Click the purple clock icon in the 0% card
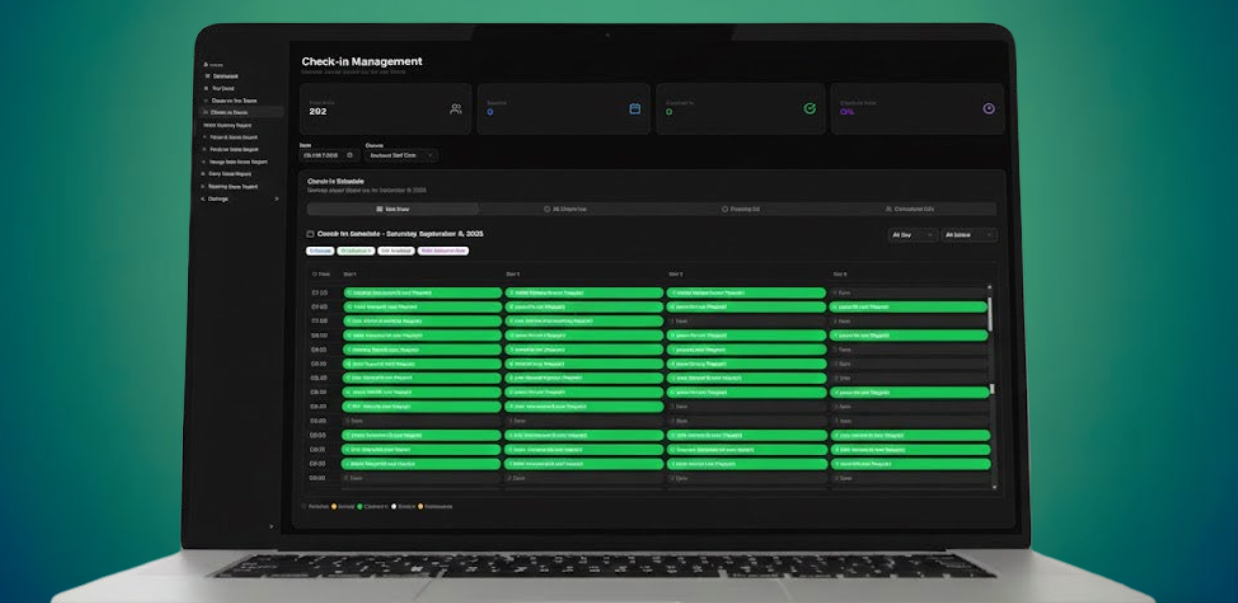 (988, 109)
